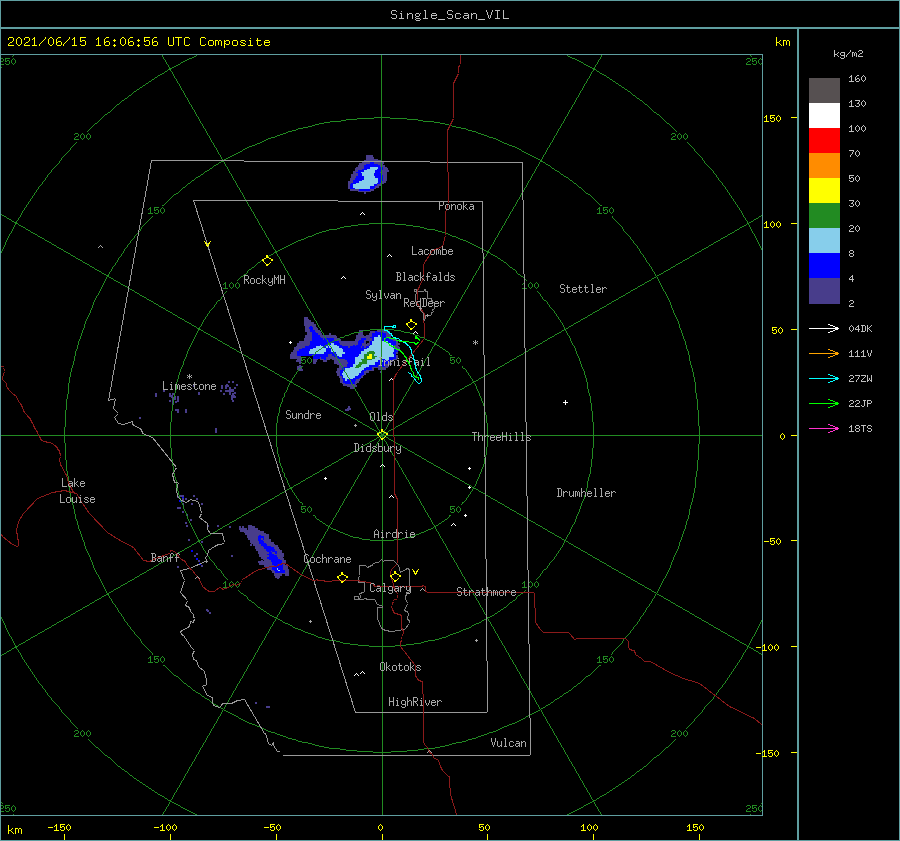Click the kg/m2 unit label
This screenshot has width=900, height=841.
click(848, 54)
